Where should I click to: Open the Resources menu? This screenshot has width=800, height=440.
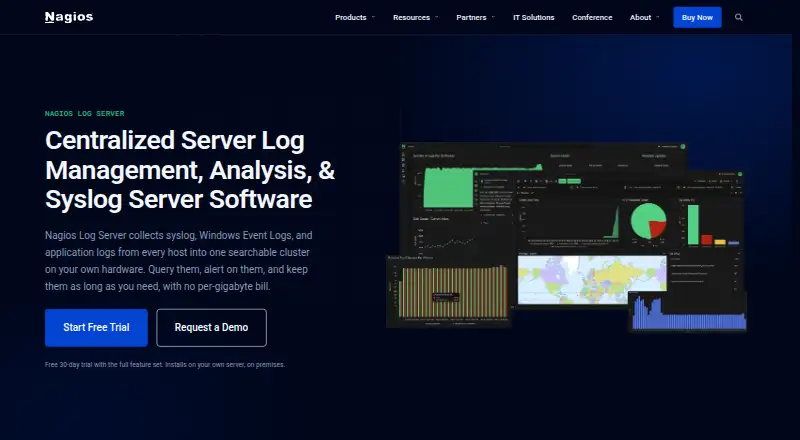click(x=411, y=17)
